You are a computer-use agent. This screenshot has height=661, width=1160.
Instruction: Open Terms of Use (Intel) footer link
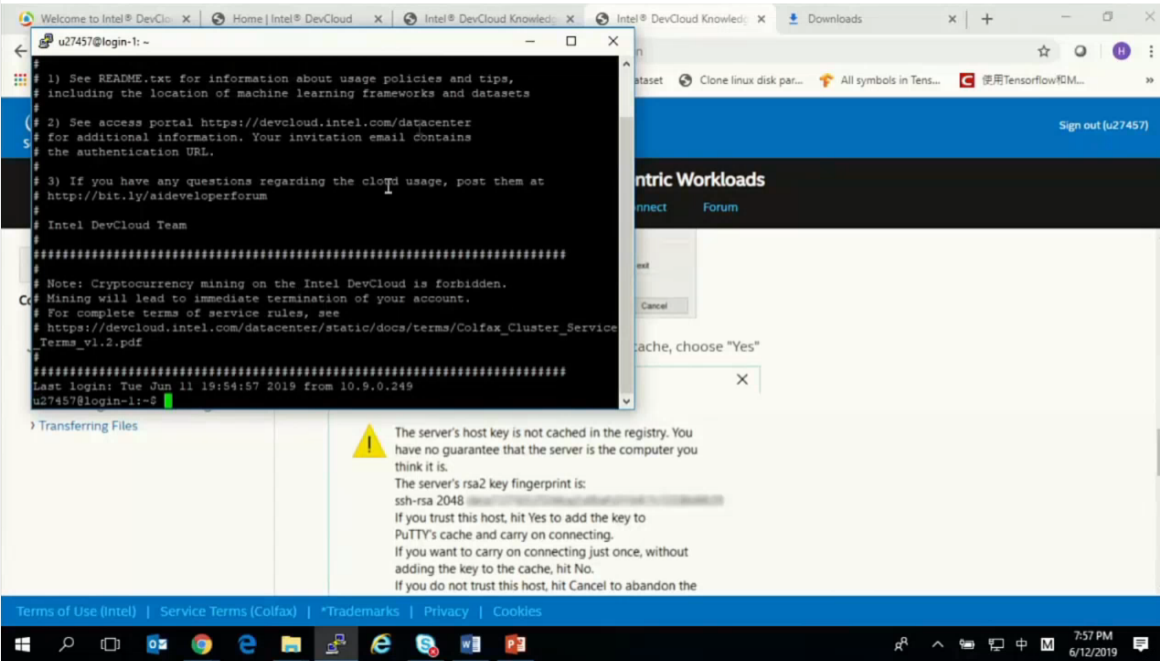tap(76, 611)
